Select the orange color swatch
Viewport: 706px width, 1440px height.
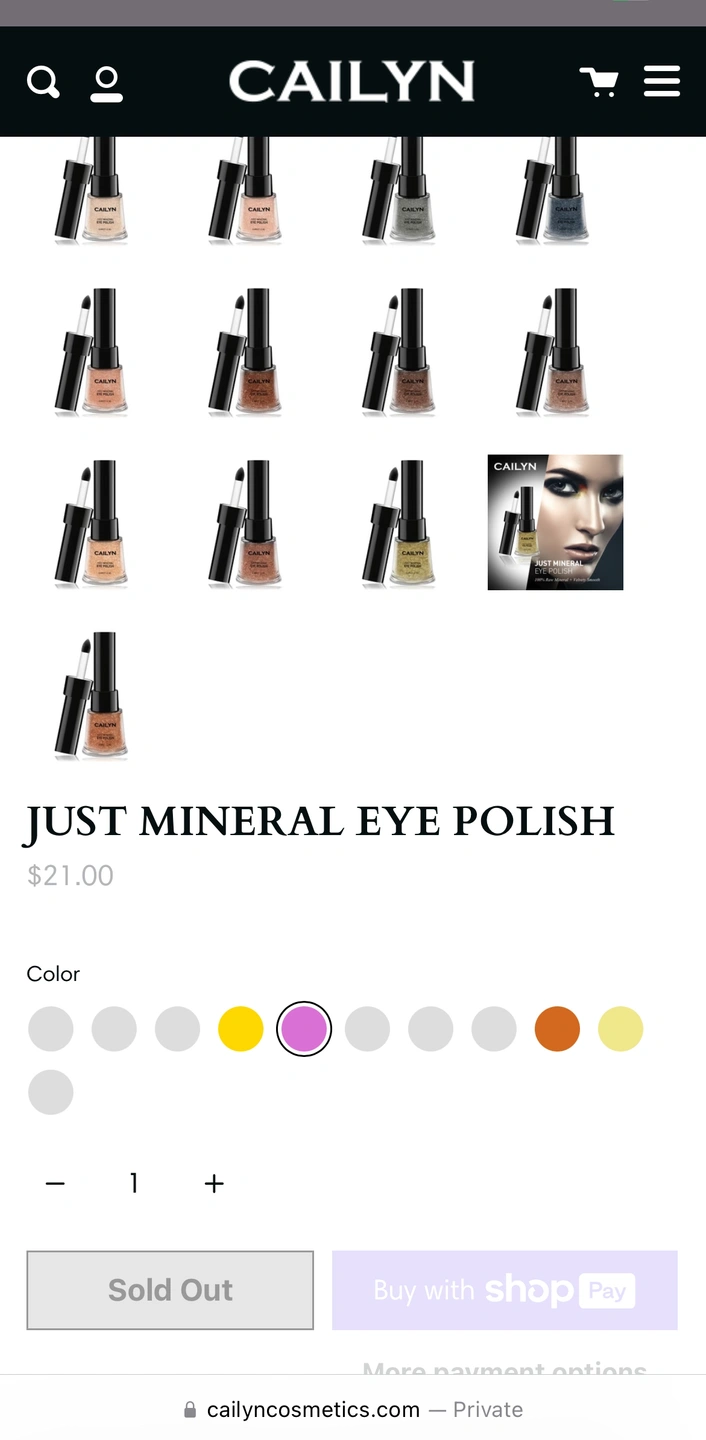click(557, 1029)
